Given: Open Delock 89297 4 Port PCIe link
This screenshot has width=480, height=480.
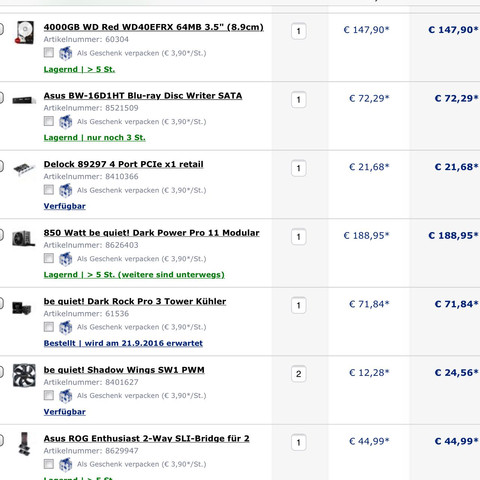Looking at the screenshot, I should (123, 164).
